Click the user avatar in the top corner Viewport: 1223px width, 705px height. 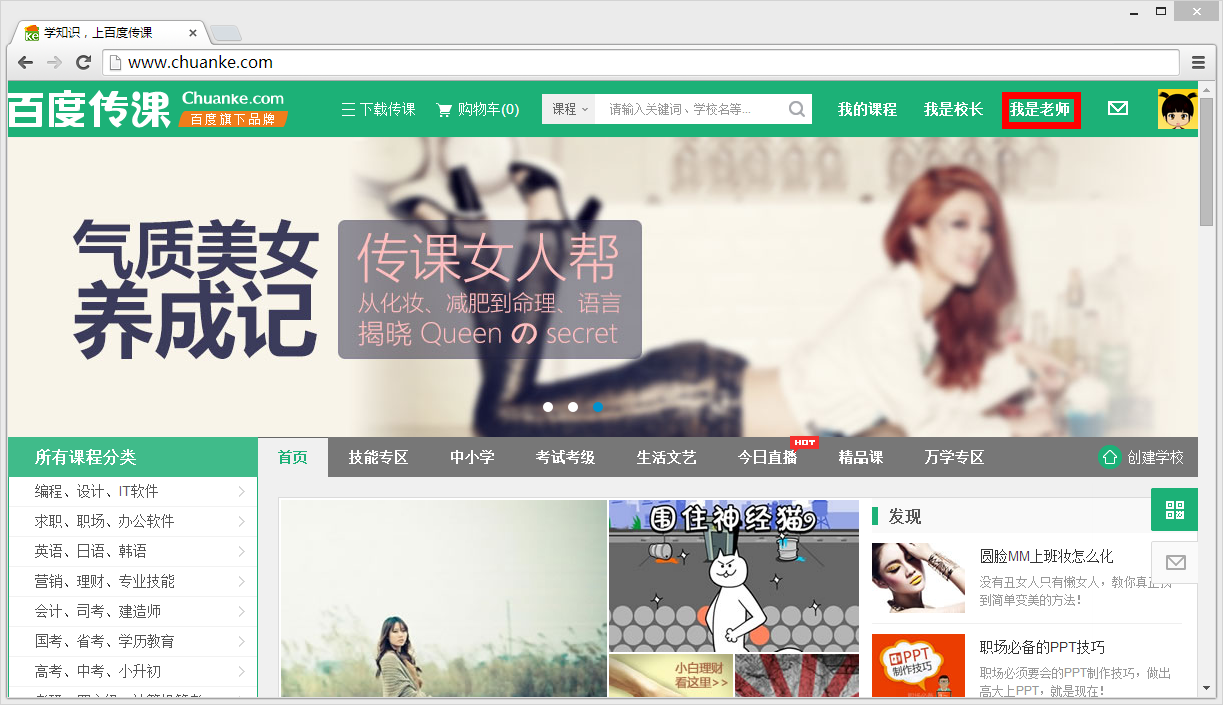click(1176, 108)
